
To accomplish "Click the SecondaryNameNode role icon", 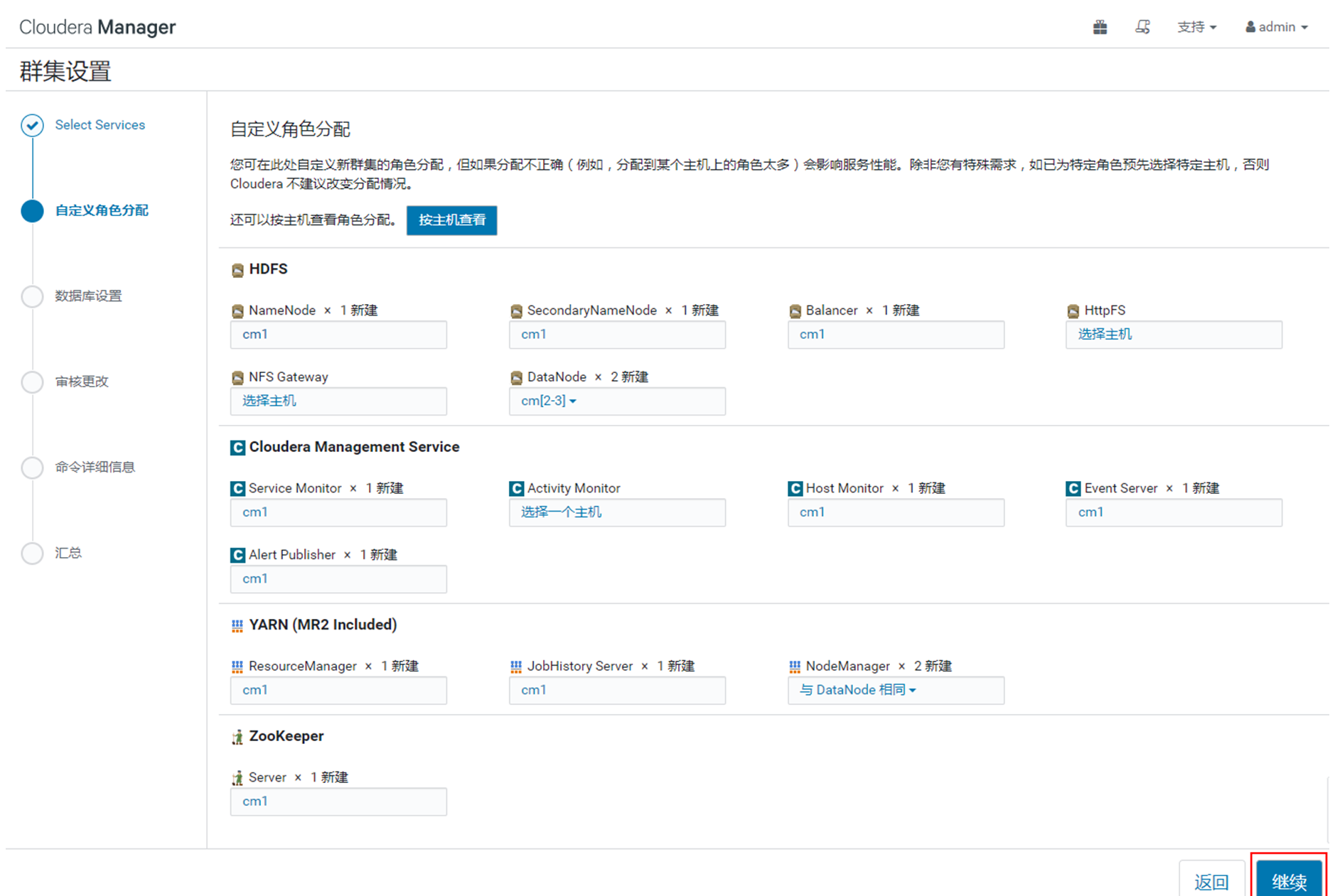I will (x=516, y=311).
